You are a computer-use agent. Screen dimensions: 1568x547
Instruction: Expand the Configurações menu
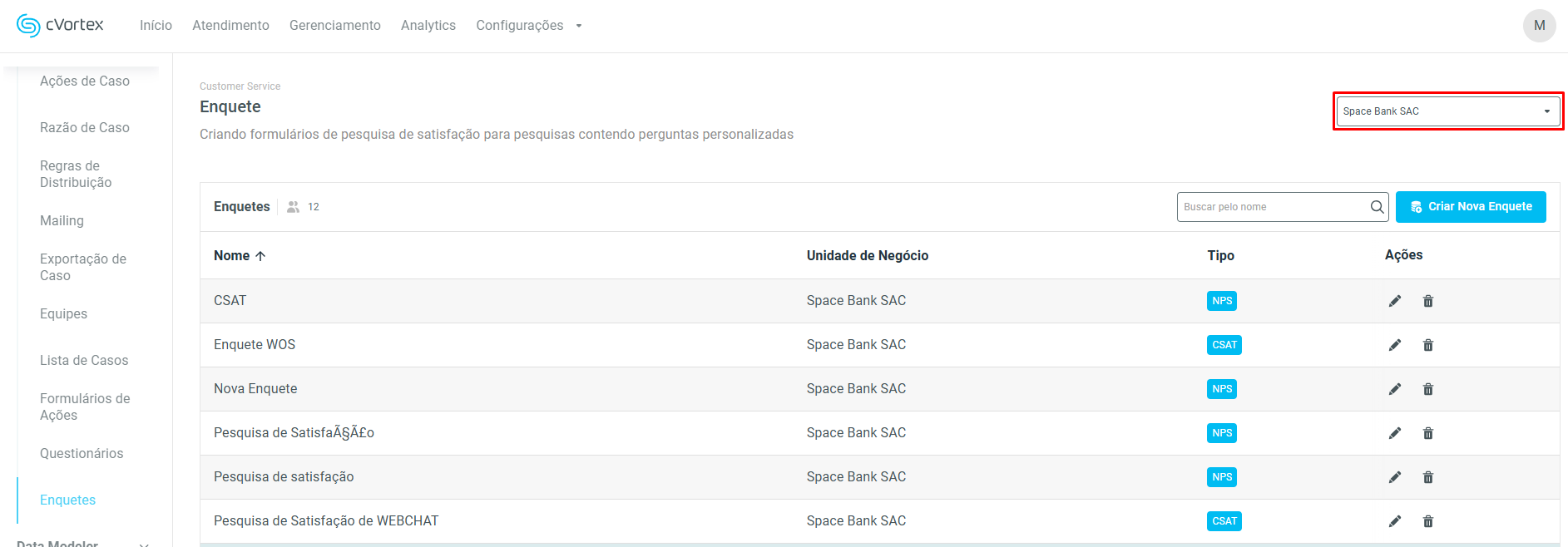pos(528,26)
